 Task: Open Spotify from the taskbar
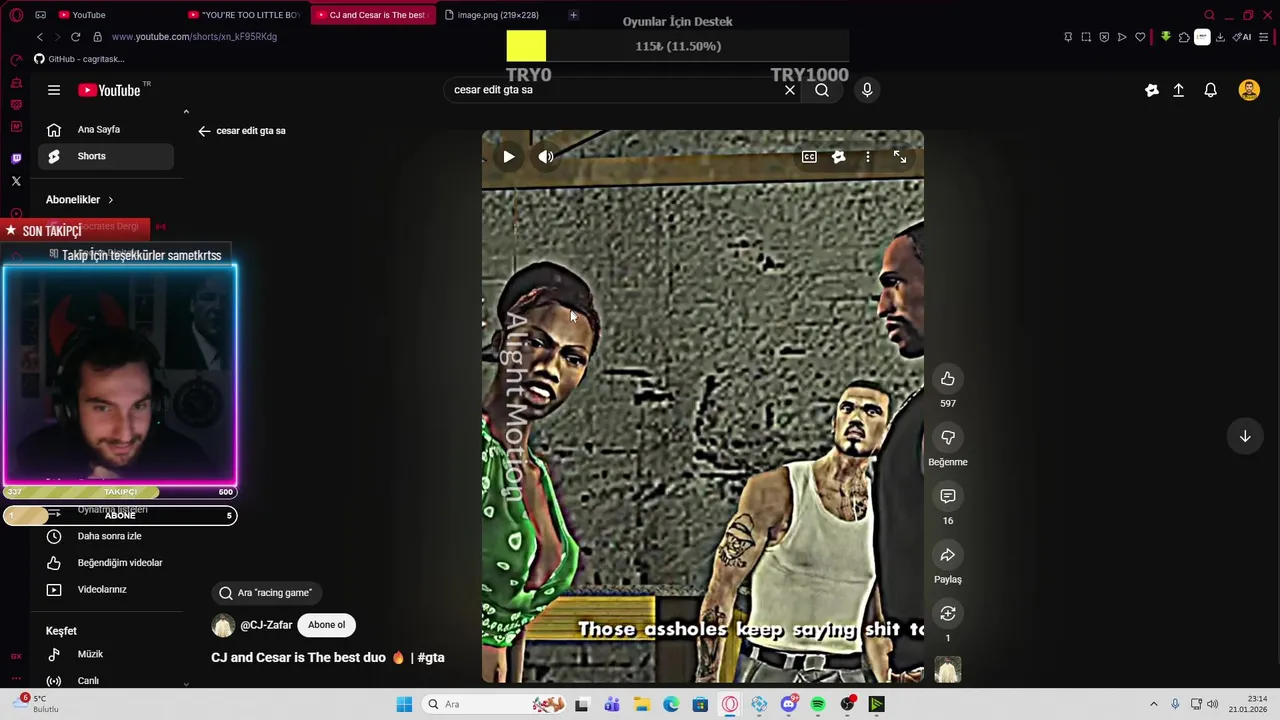coord(818,704)
